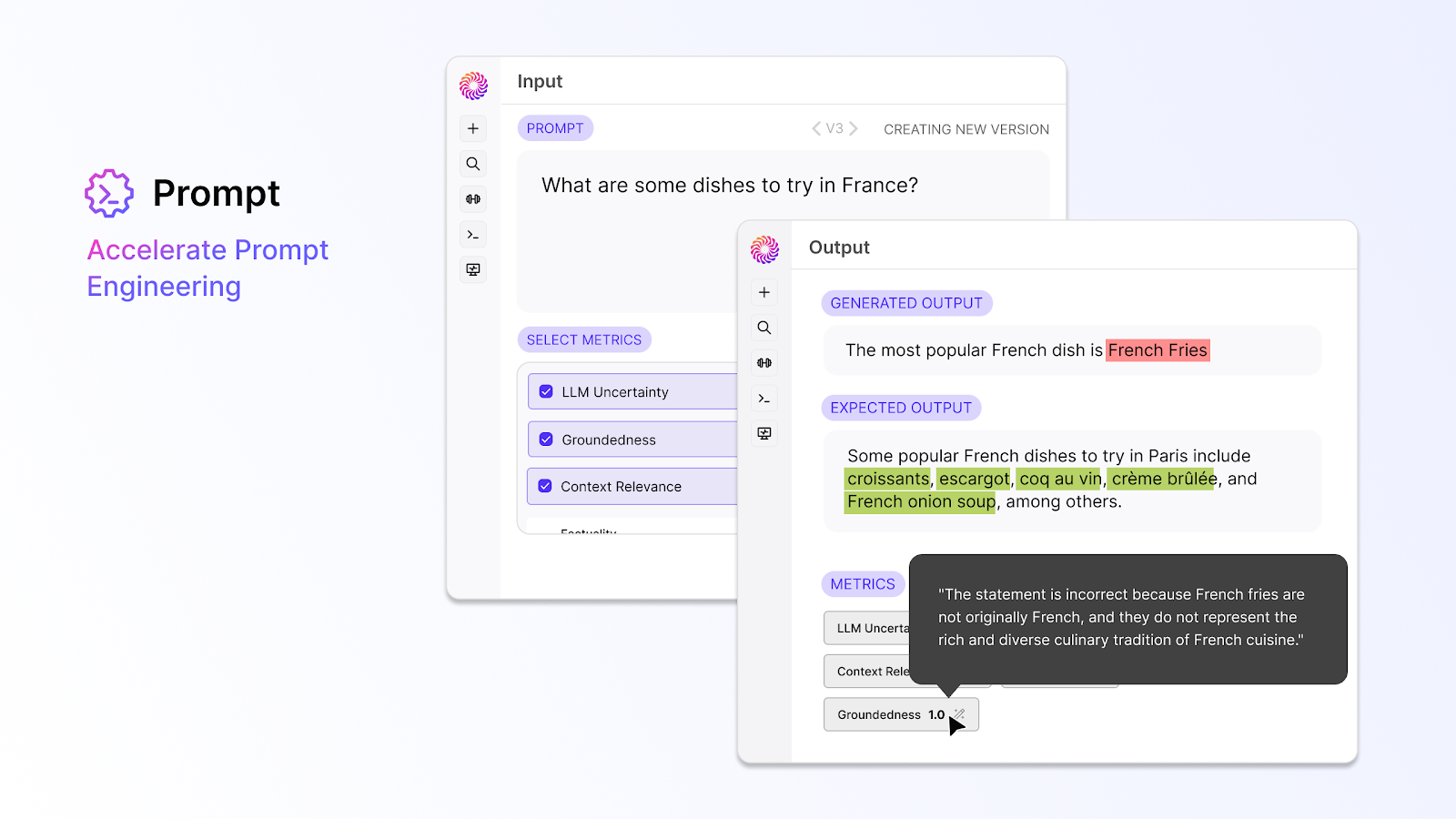This screenshot has width=1456, height=819.
Task: Switch to the Input panel
Action: click(x=540, y=81)
